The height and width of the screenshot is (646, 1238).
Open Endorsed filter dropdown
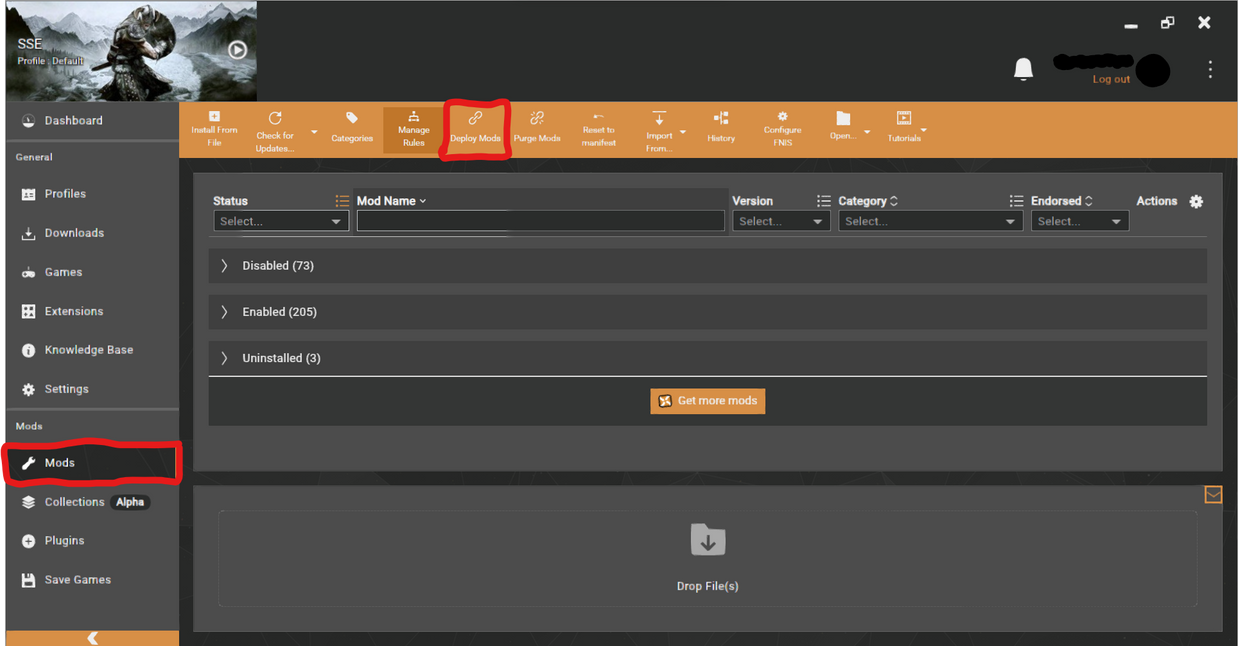tap(1080, 221)
